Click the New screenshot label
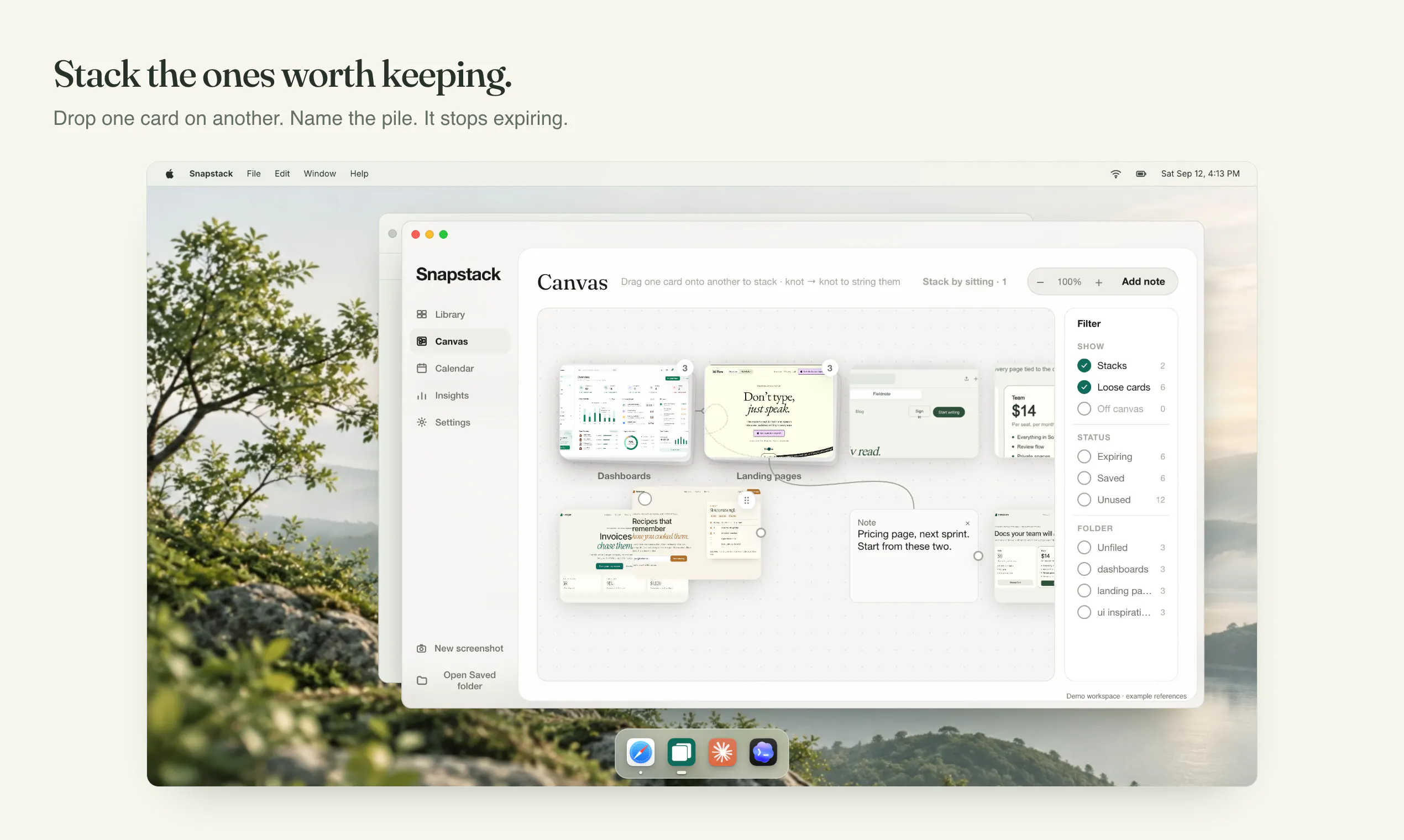The image size is (1404, 840). (x=469, y=649)
